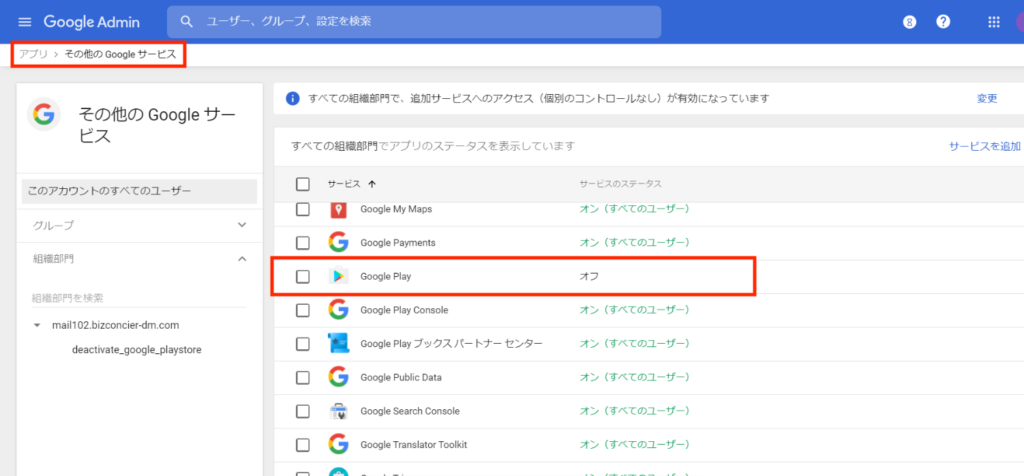1024x476 pixels.
Task: Expand the グループ section
Action: (x=241, y=225)
